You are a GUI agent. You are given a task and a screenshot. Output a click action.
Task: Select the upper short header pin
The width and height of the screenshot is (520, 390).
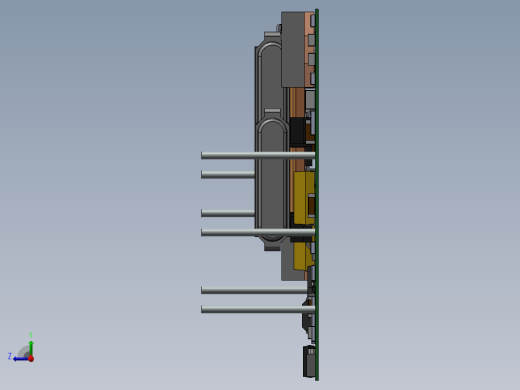(228, 174)
